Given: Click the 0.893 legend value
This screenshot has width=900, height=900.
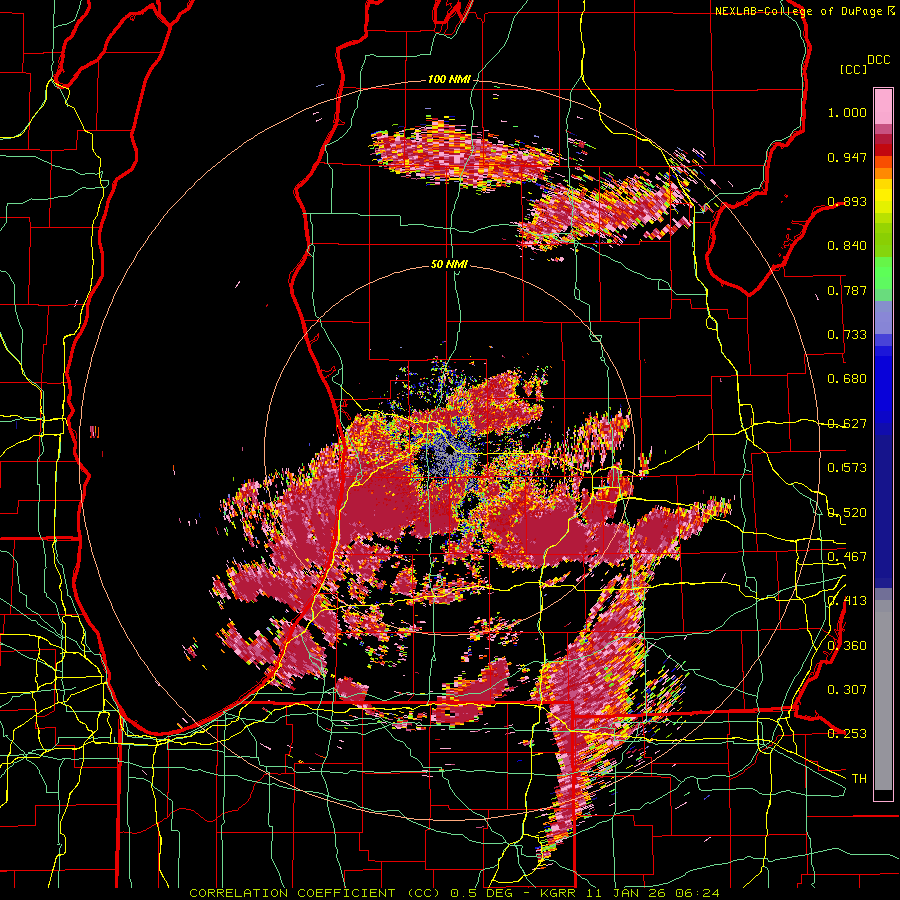Looking at the screenshot, I should 847,201.
